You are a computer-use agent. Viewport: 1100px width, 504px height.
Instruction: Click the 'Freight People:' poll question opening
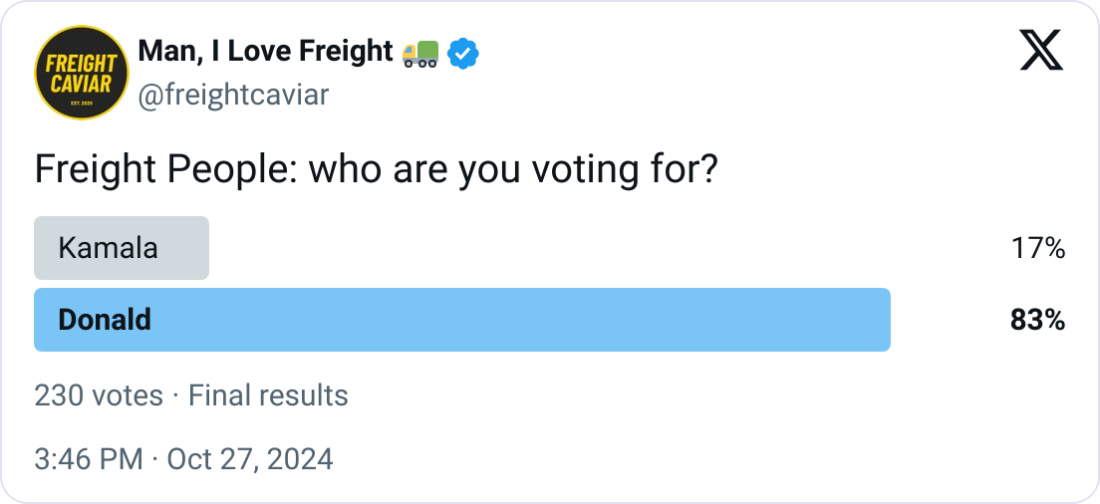tap(165, 172)
